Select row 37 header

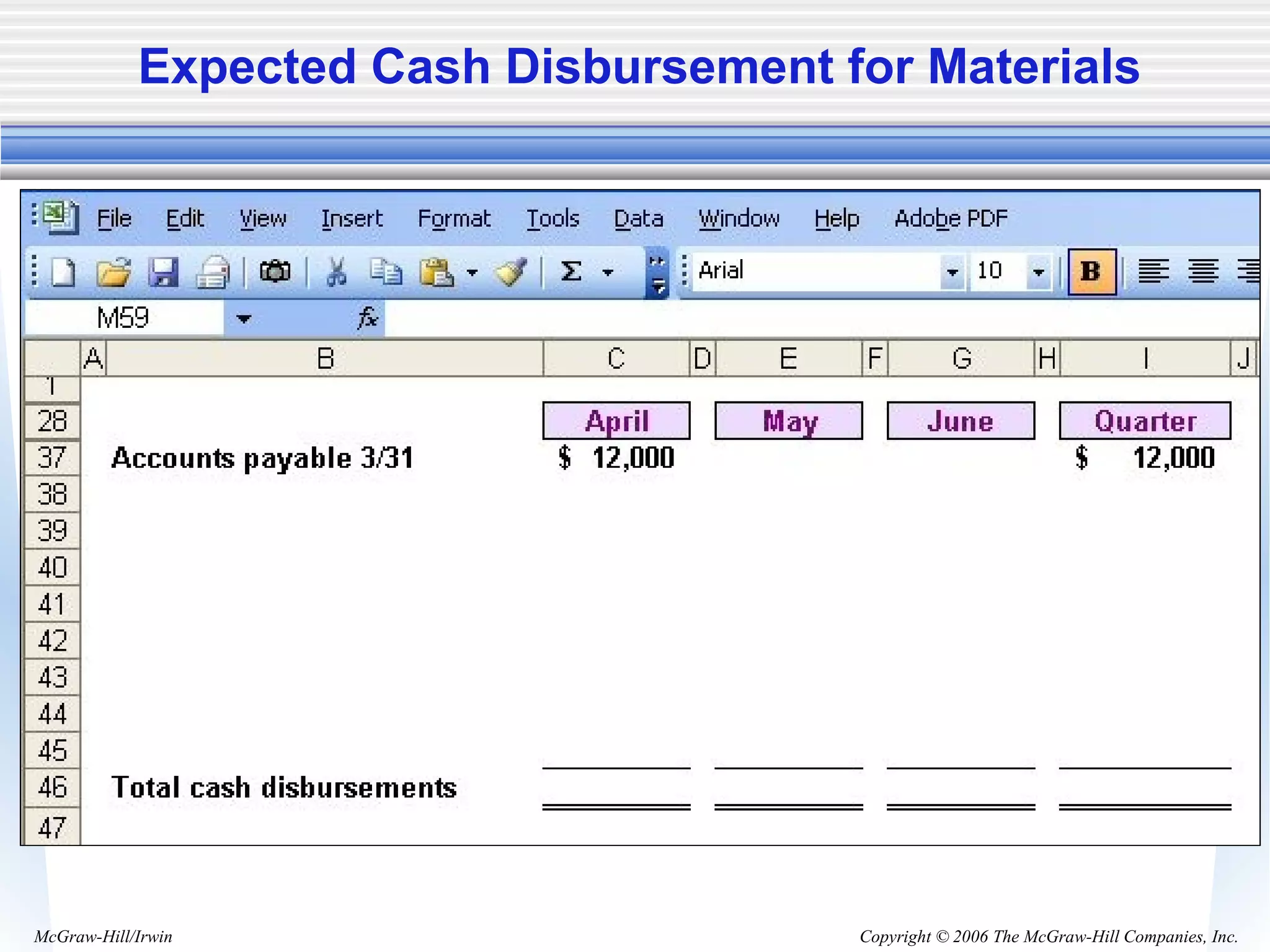point(52,458)
